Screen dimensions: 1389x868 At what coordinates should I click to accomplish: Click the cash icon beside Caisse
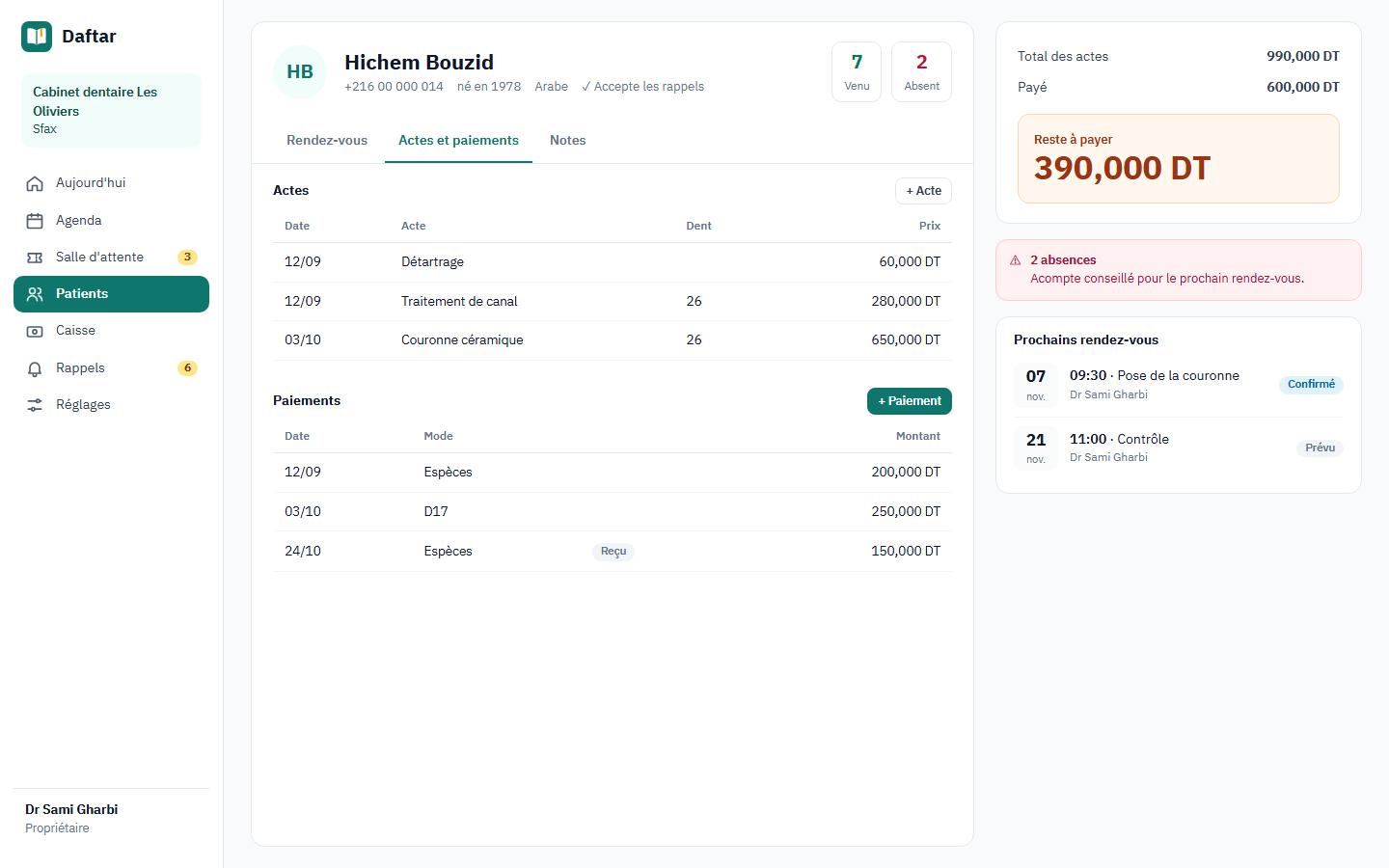[35, 331]
